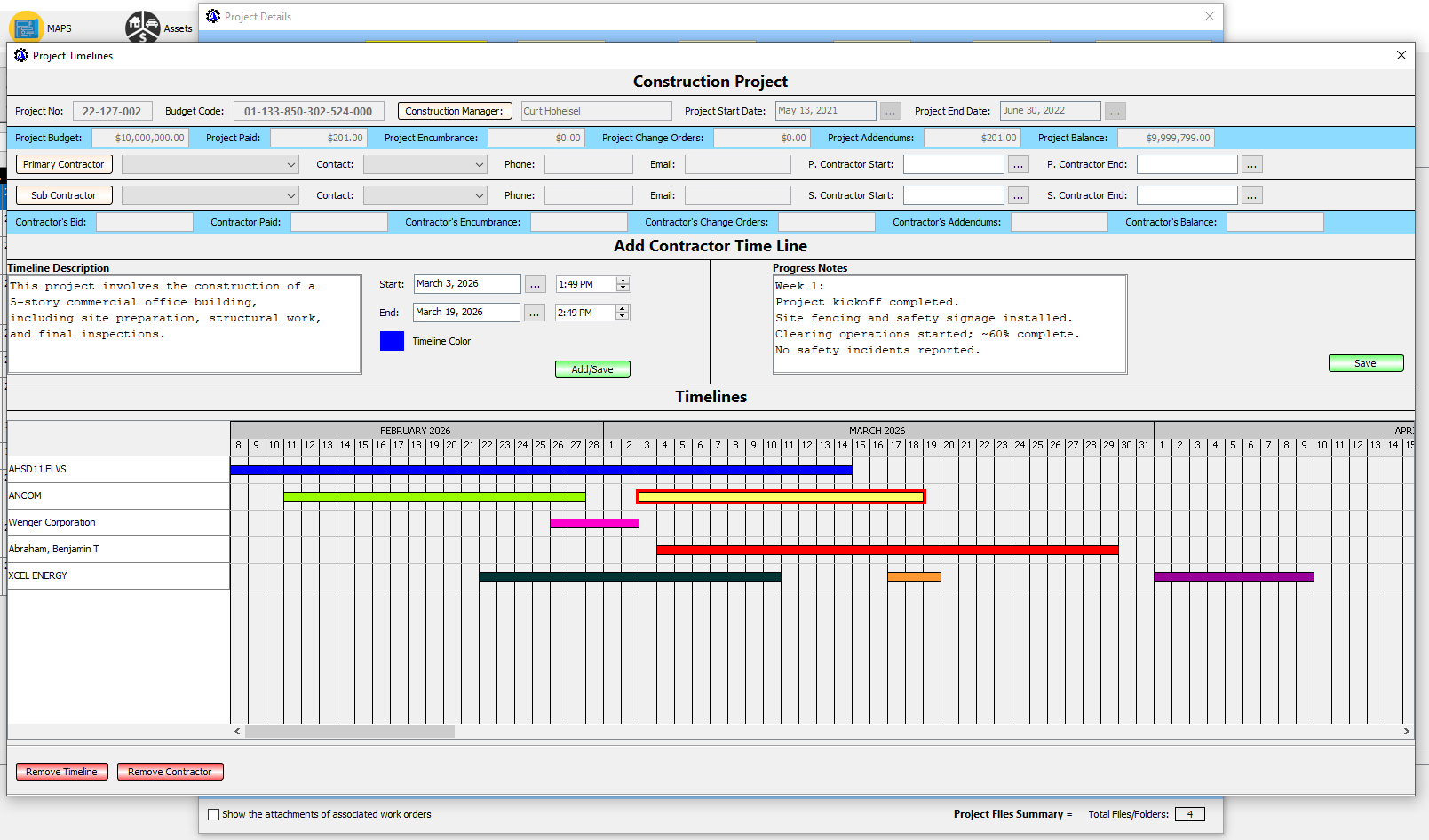1429x840 pixels.
Task: Save the Progress Notes
Action: coord(1365,362)
